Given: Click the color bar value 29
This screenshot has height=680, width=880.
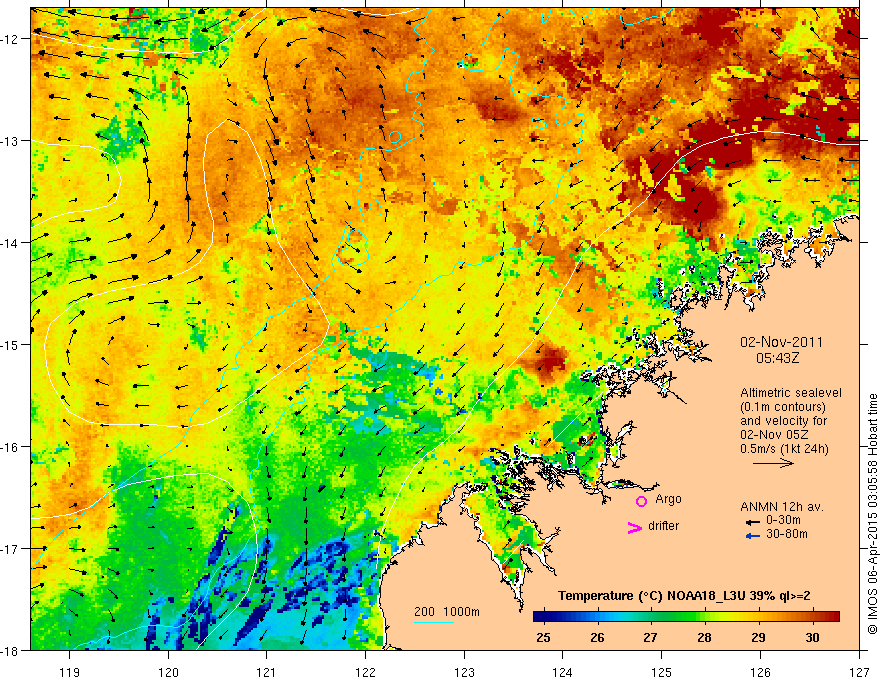Looking at the screenshot, I should tap(758, 638).
